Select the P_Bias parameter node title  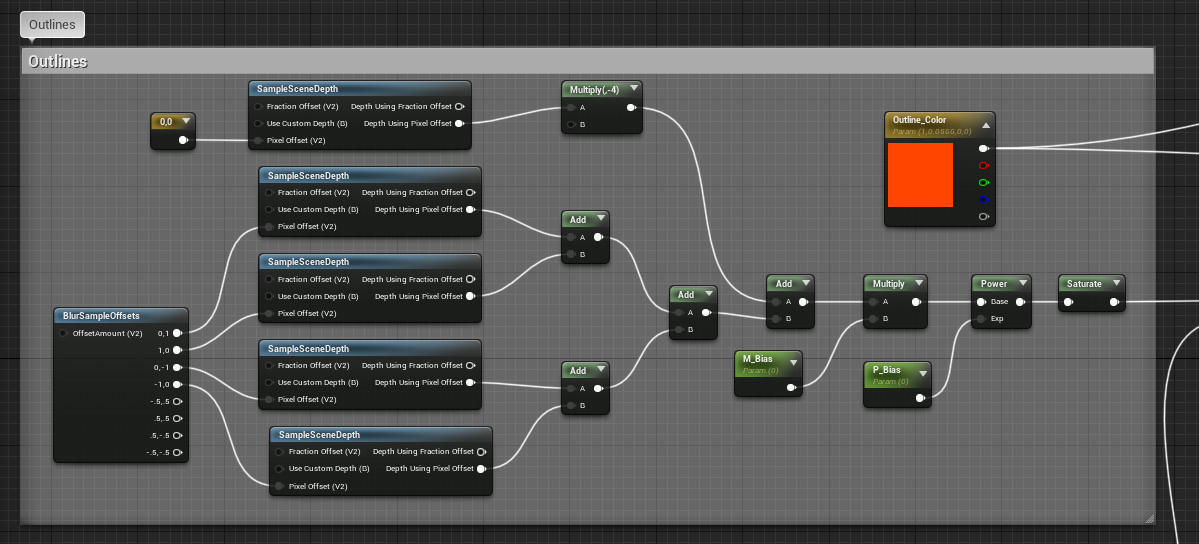coord(887,370)
